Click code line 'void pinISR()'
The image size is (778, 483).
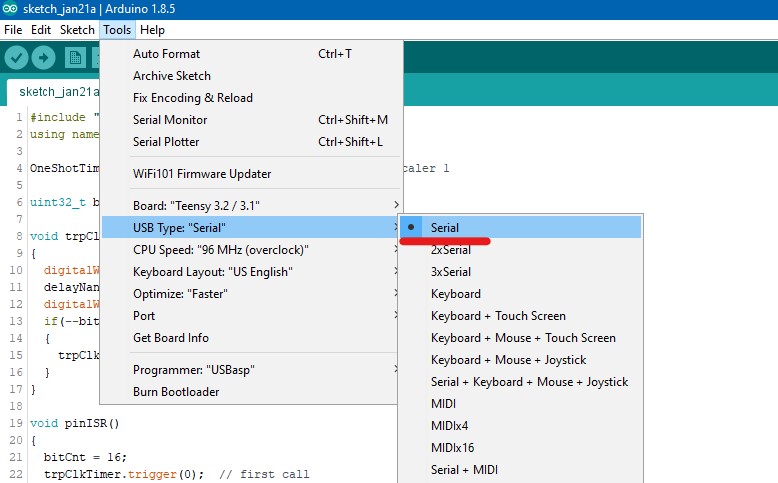pyautogui.click(x=74, y=423)
